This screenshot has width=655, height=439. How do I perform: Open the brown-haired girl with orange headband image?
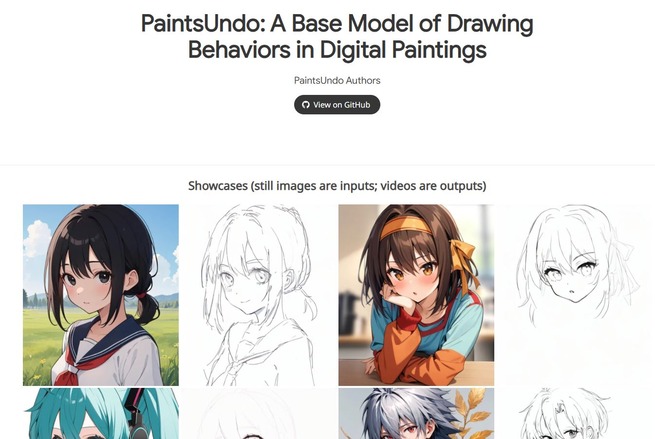tap(416, 295)
